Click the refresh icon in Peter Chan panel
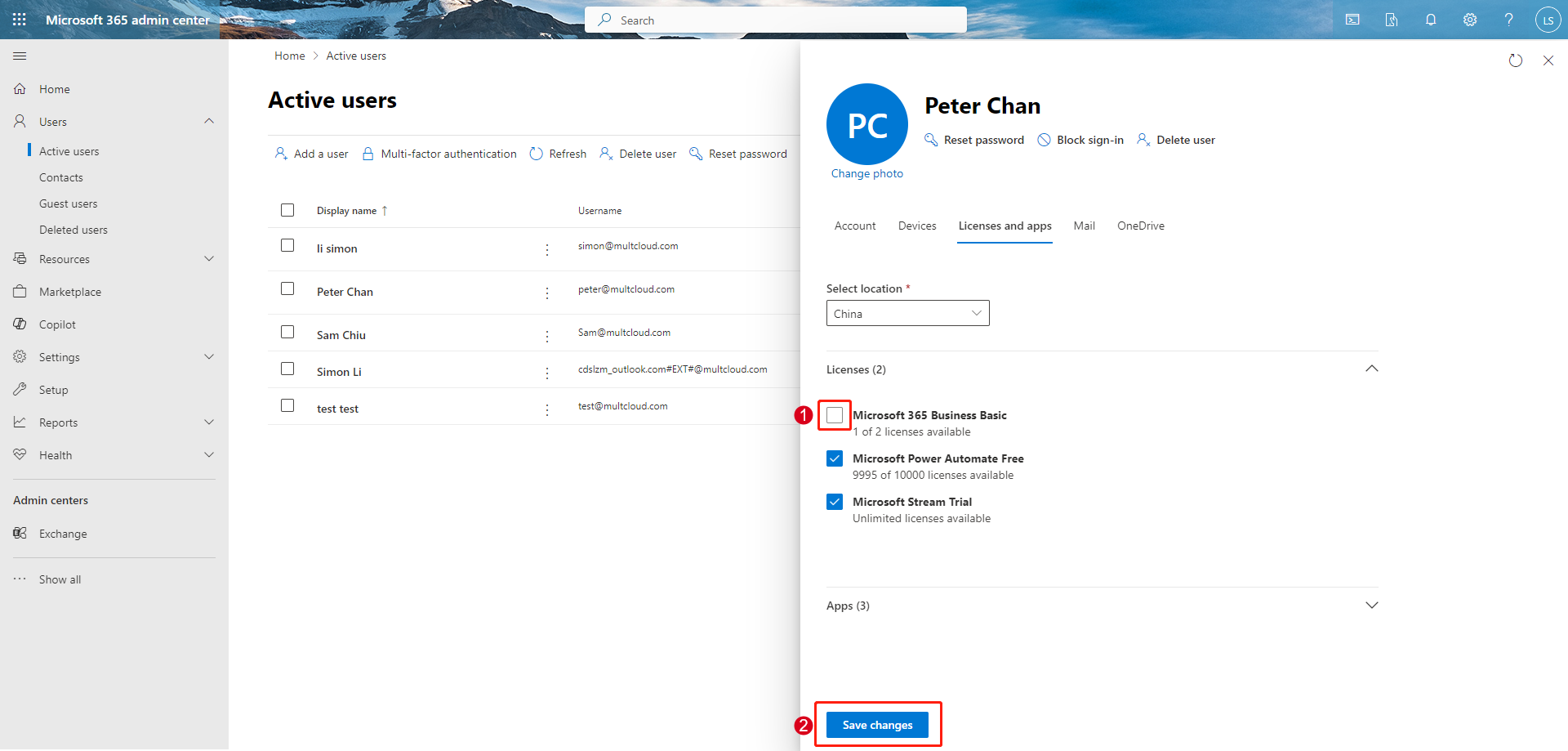This screenshot has width=1568, height=751. click(1516, 60)
